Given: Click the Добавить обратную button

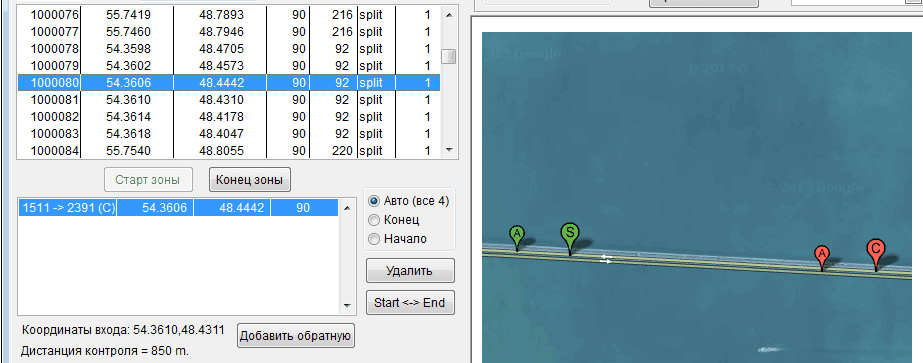Looking at the screenshot, I should [x=296, y=336].
